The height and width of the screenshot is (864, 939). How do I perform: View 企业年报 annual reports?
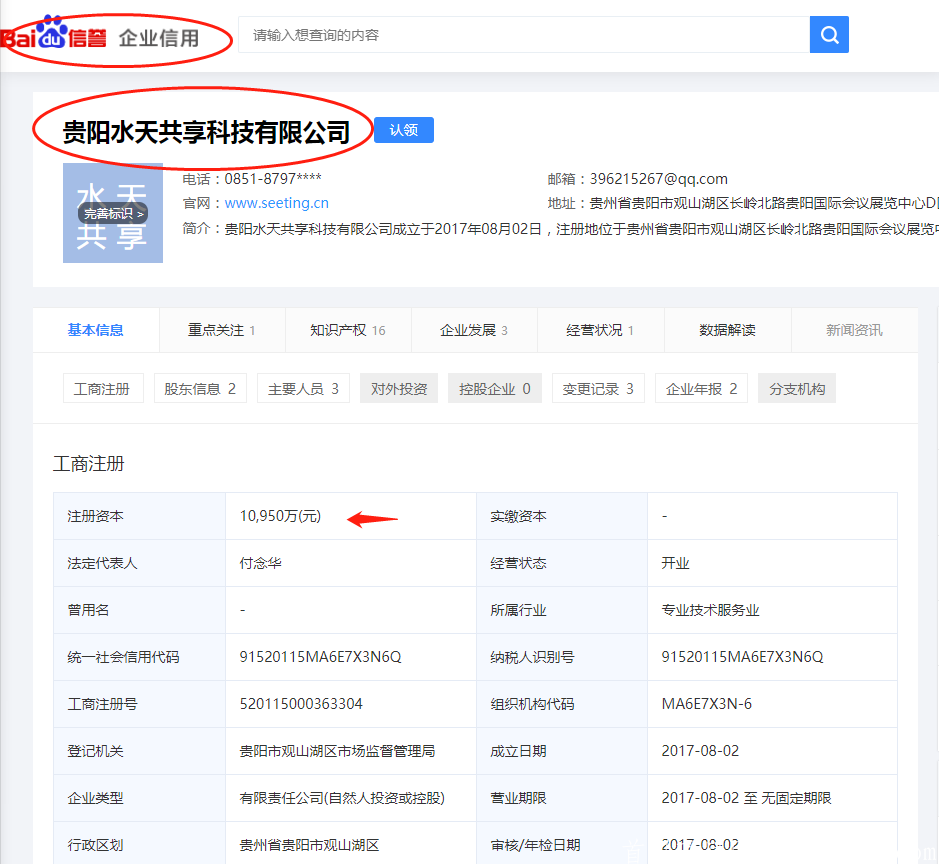[x=703, y=387]
